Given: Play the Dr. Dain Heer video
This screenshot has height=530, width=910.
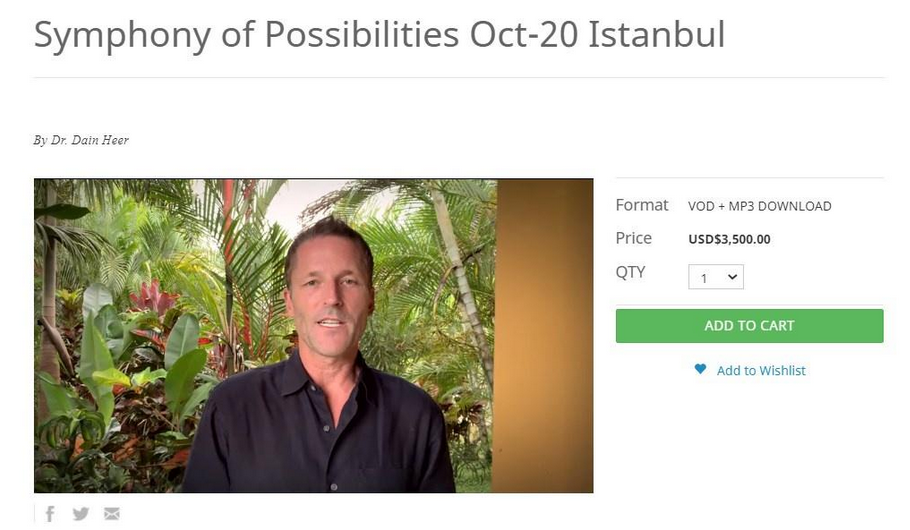Looking at the screenshot, I should [313, 335].
